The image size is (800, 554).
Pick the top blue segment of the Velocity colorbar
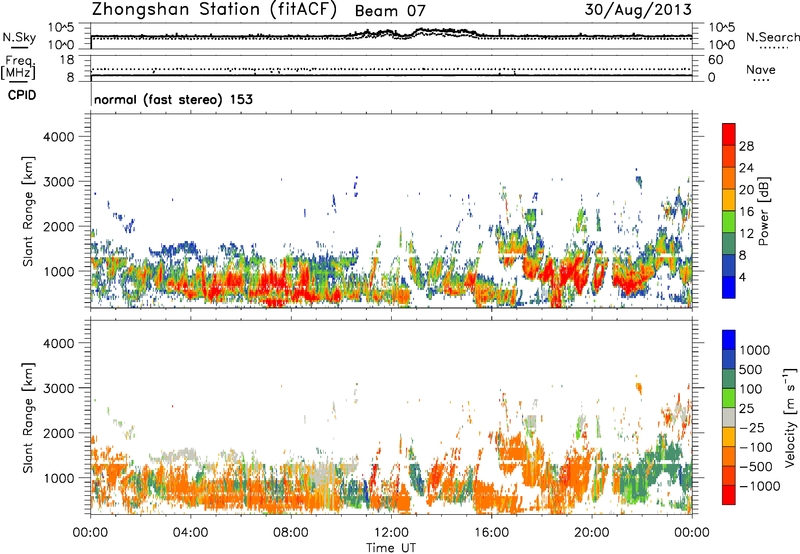(x=729, y=339)
